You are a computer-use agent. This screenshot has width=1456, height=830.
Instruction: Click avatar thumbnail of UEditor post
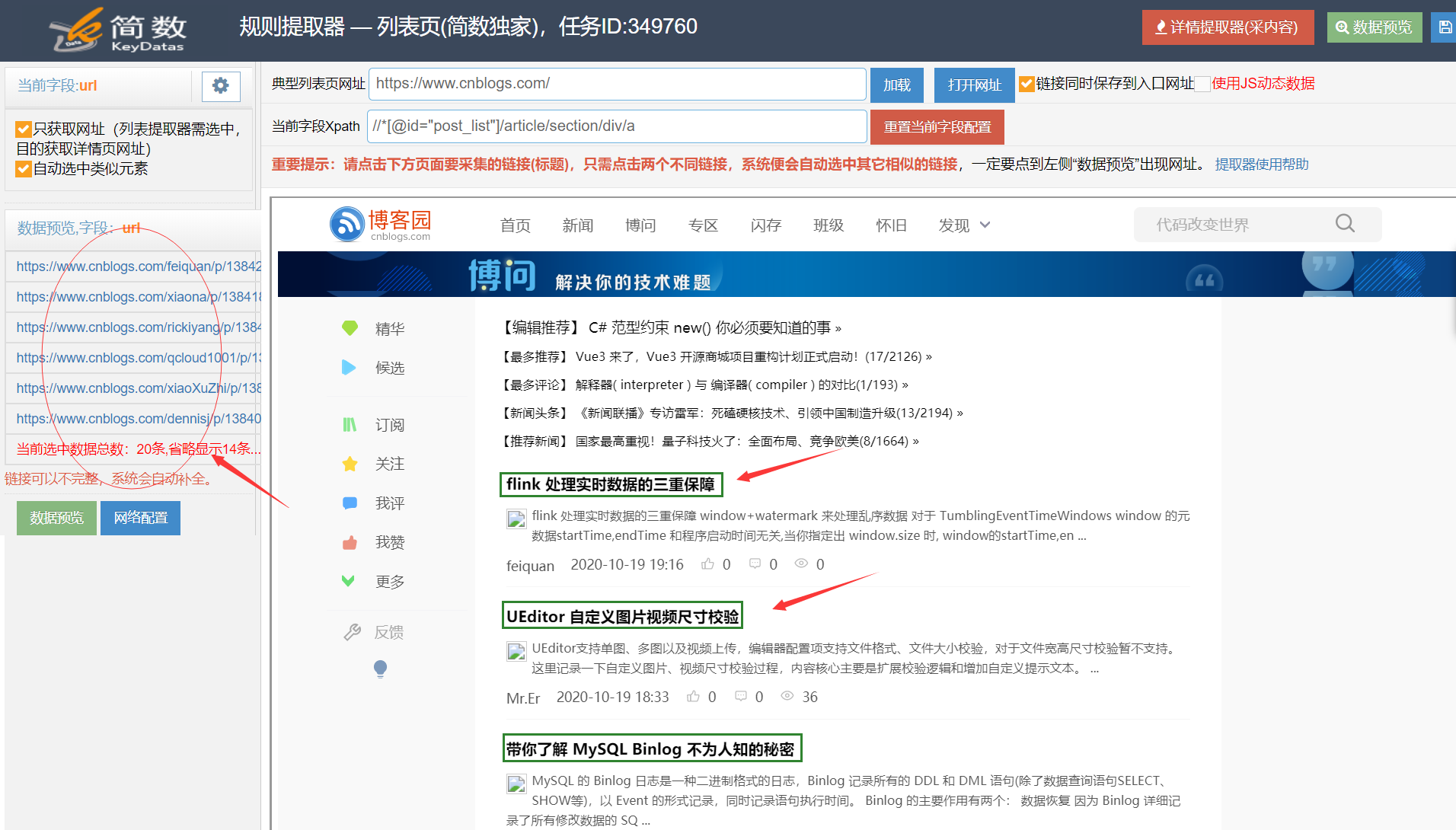coord(516,652)
